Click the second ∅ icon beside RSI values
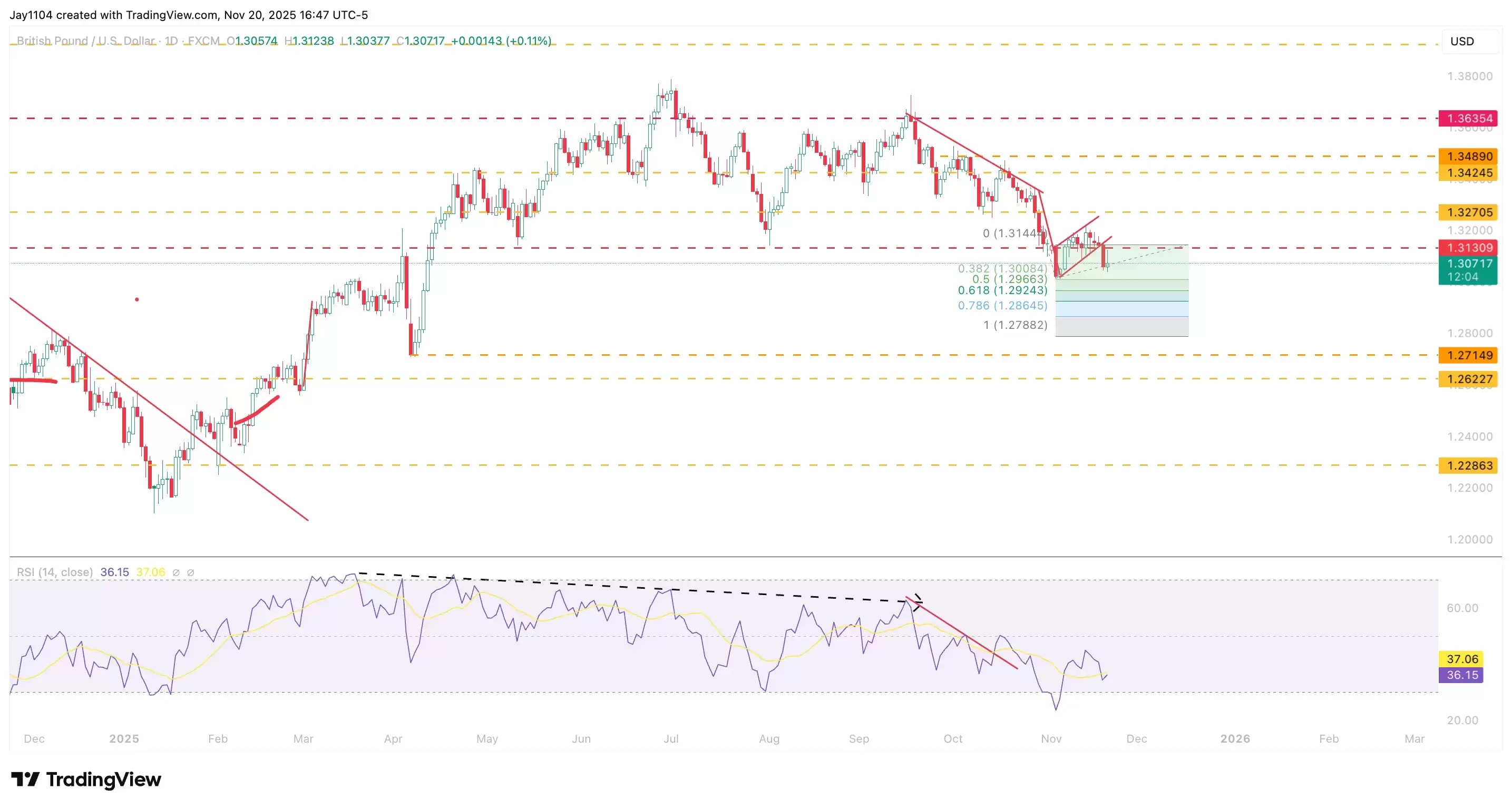Viewport: 1512px width, 808px height. point(190,572)
